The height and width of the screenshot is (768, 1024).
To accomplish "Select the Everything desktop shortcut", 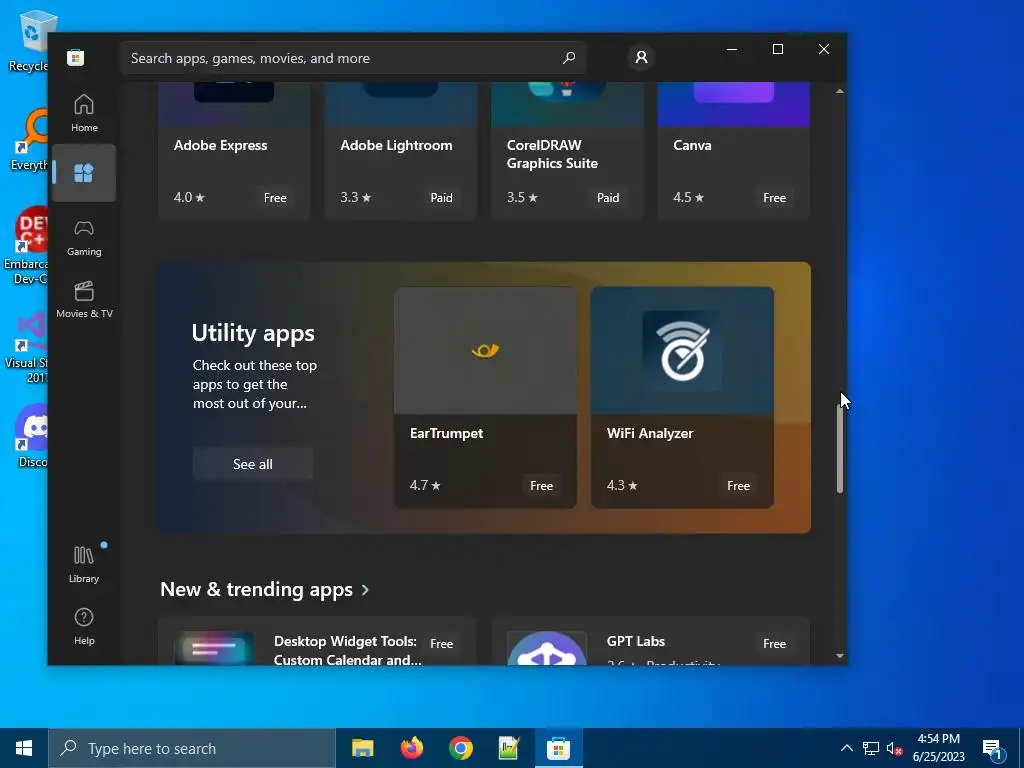I will [29, 140].
